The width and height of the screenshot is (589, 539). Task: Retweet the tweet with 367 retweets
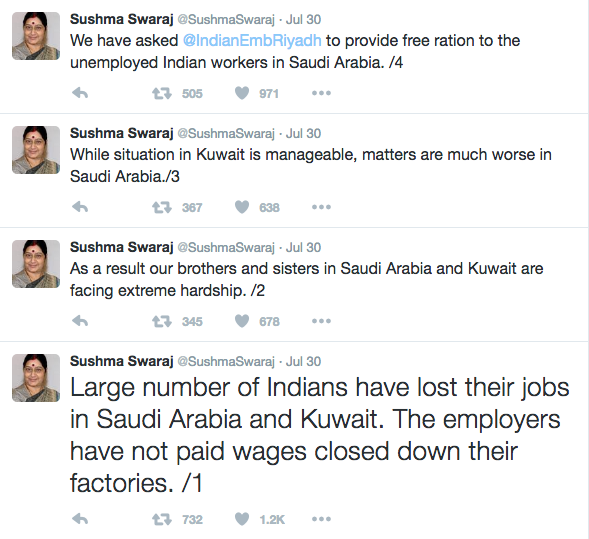pyautogui.click(x=162, y=207)
